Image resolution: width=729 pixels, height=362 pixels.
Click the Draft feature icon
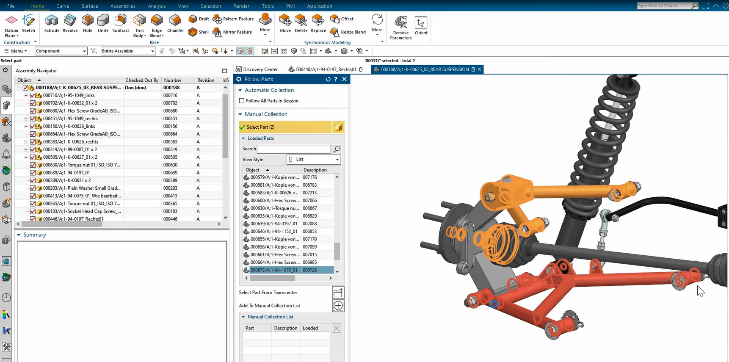click(x=199, y=19)
